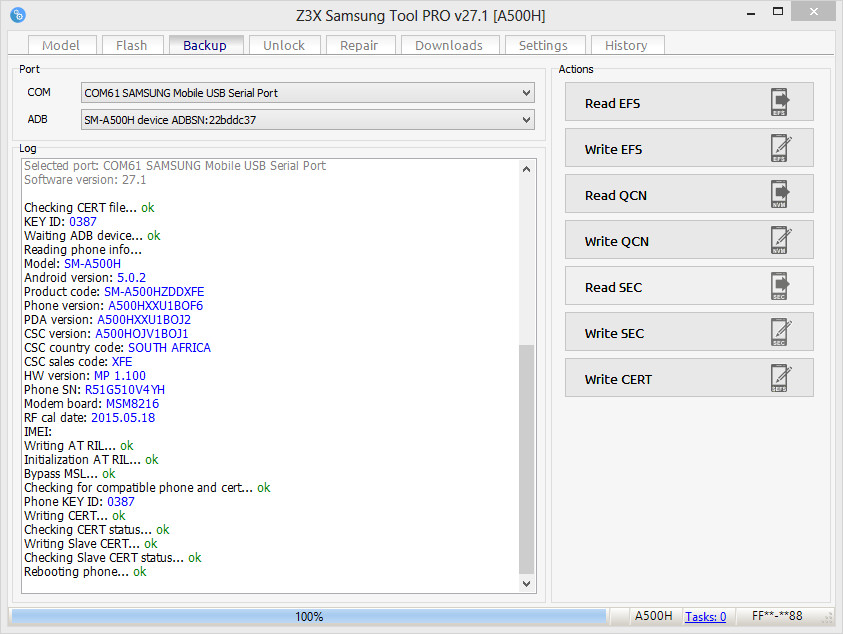
Task: Switch to the Unlock tab
Action: (x=284, y=44)
